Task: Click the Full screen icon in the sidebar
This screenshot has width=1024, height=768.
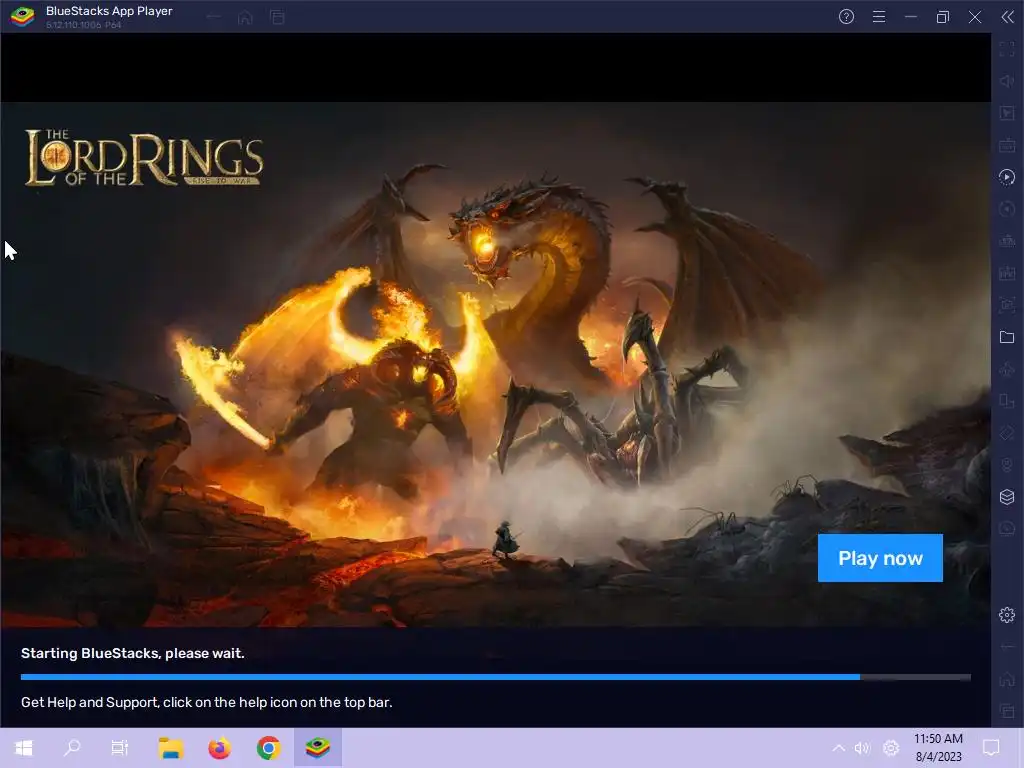Action: pos(1007,49)
